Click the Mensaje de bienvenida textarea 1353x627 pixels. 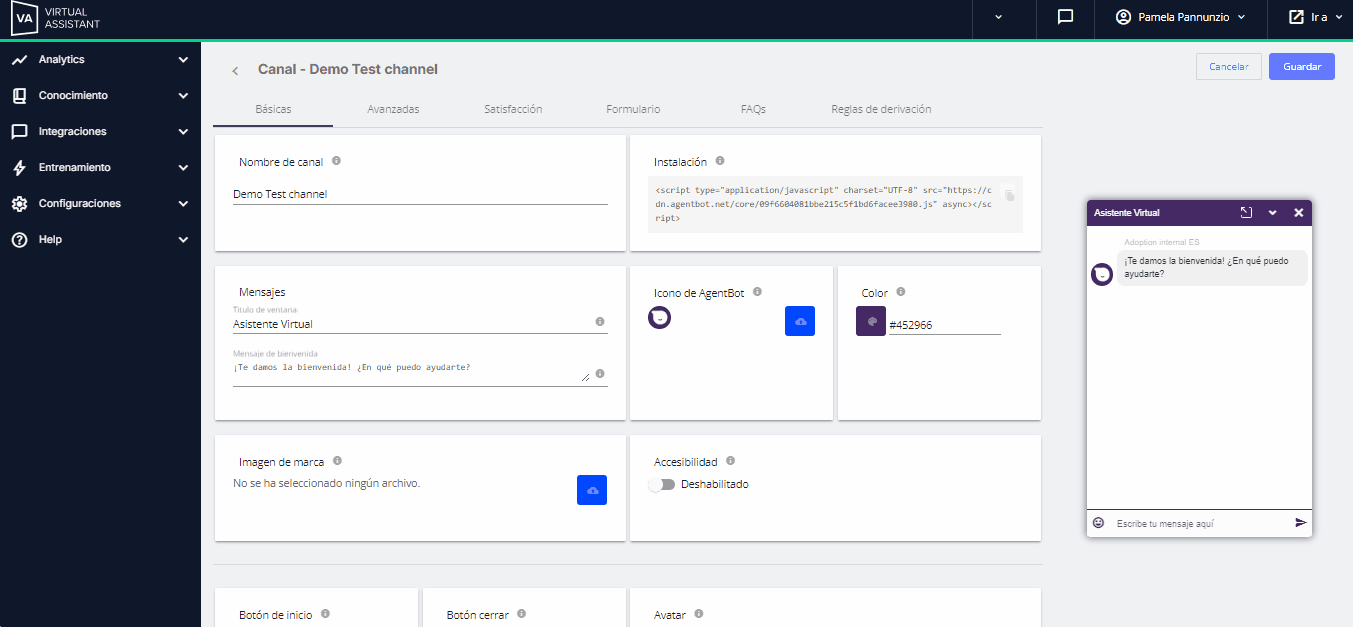(411, 371)
